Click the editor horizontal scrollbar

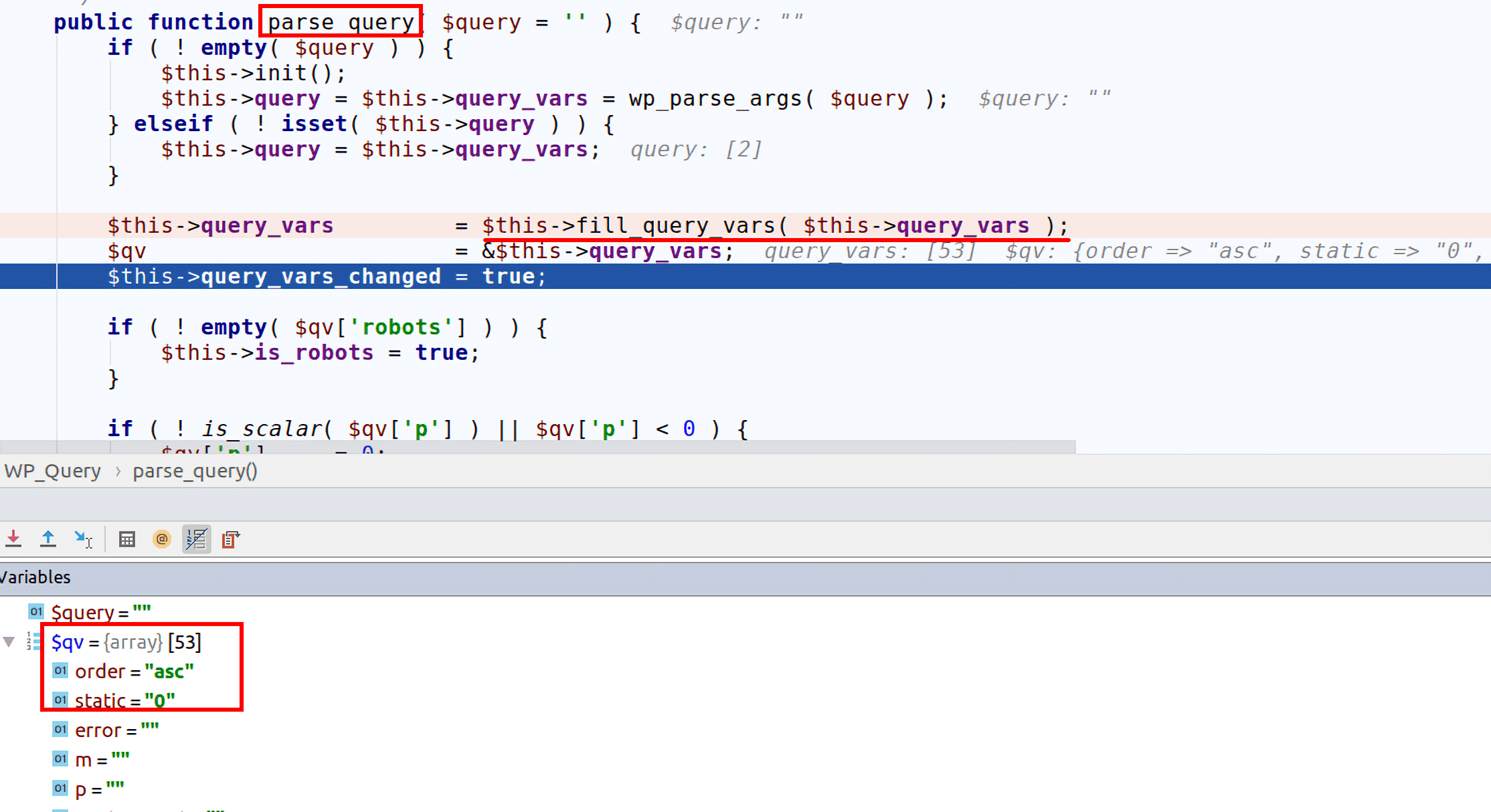(x=538, y=446)
